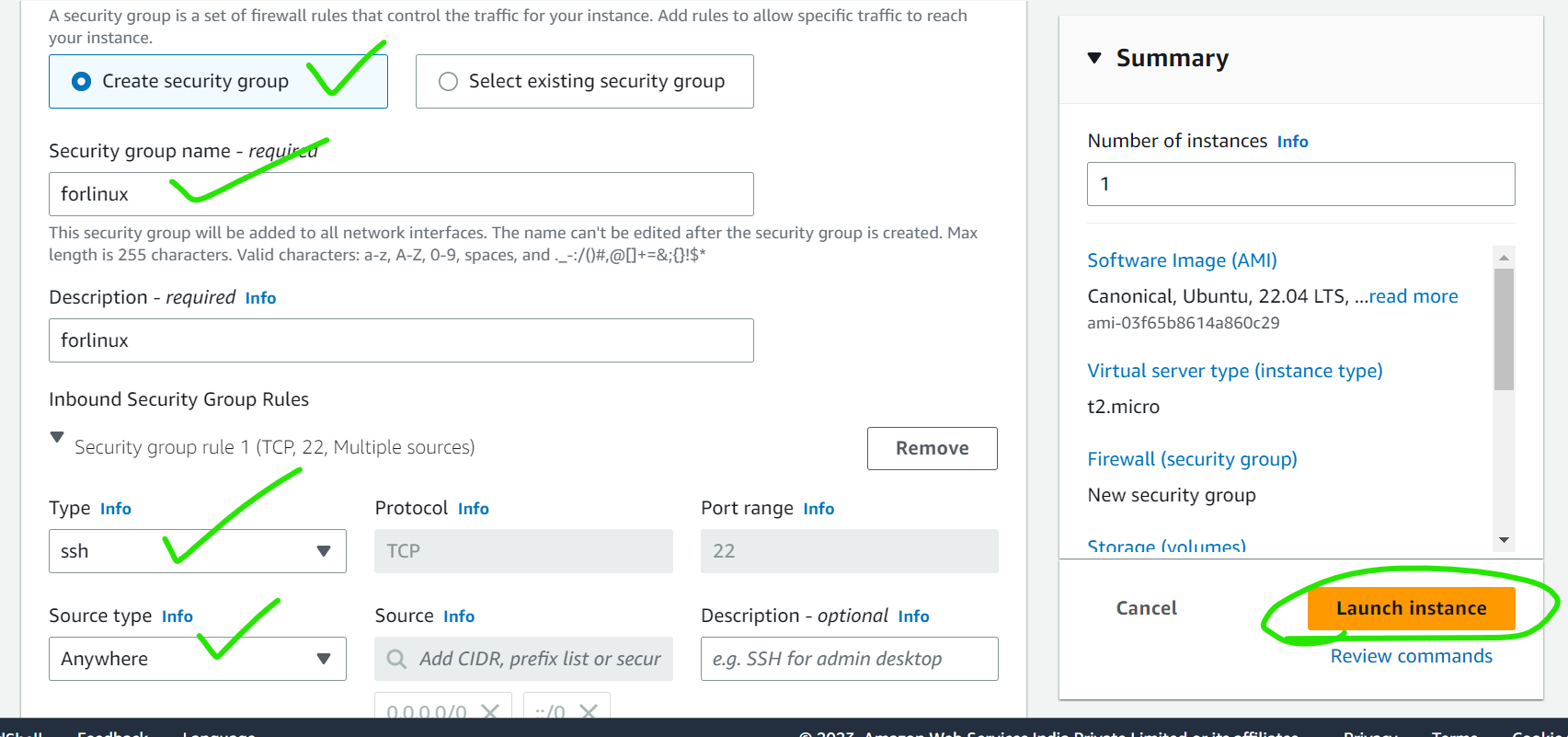Screen dimensions: 1568x737
Task: Edit the Number of instances field
Action: [x=1301, y=184]
